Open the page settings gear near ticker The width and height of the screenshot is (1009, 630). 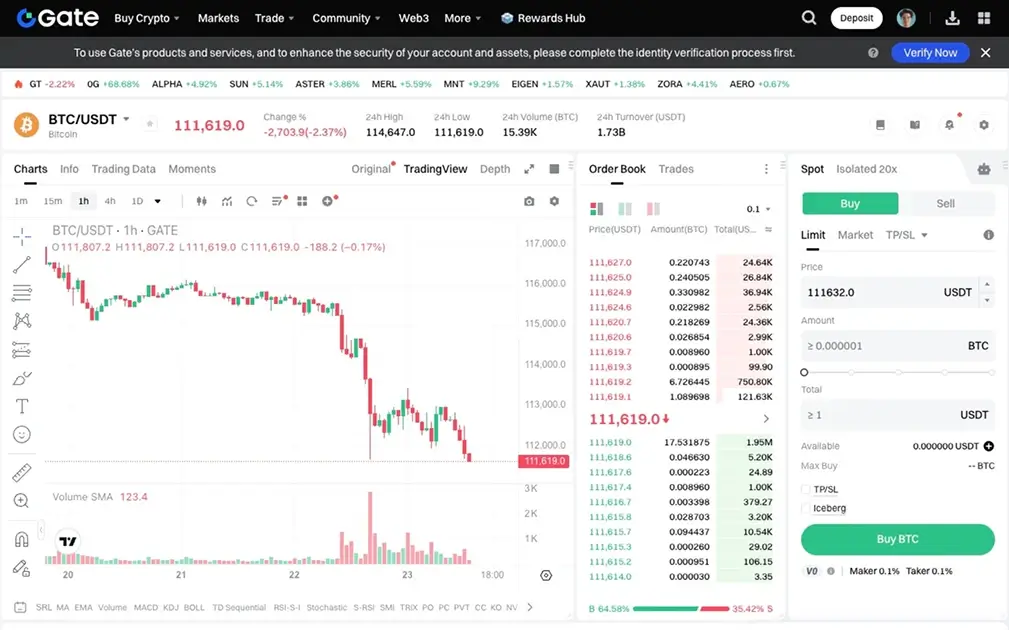click(x=984, y=125)
